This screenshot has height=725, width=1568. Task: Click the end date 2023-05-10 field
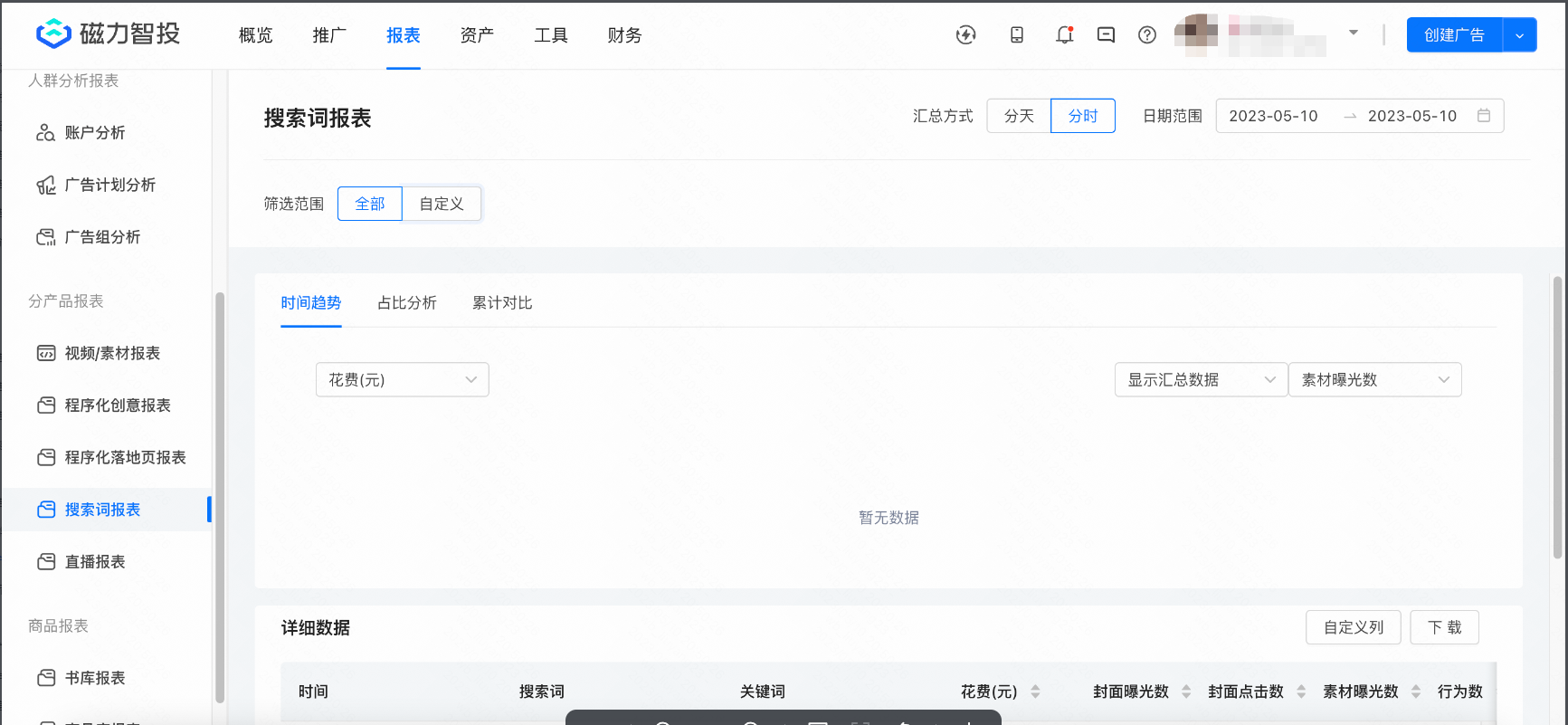(1412, 116)
